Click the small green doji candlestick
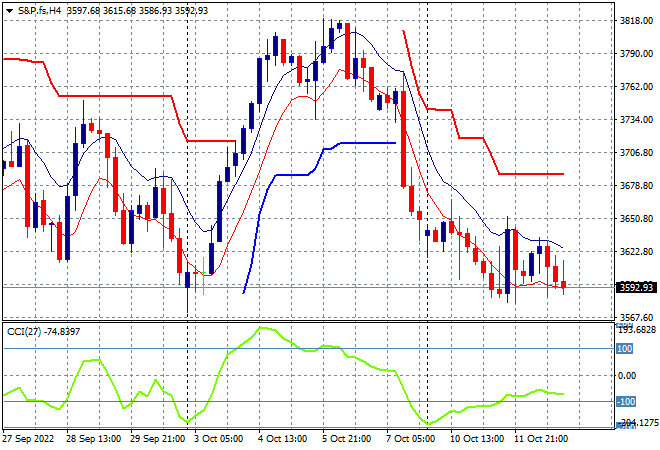Image resolution: width=660 pixels, height=450 pixels. tap(204, 276)
